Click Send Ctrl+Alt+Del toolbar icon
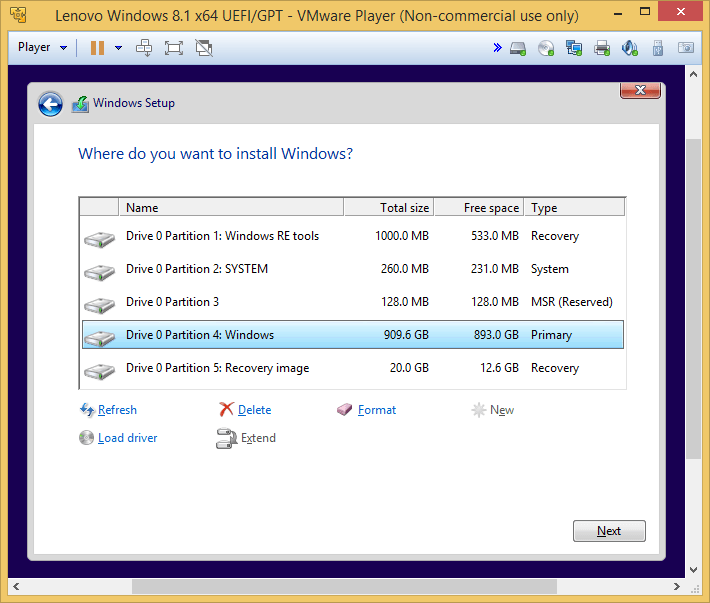Image resolution: width=710 pixels, height=603 pixels. point(144,48)
